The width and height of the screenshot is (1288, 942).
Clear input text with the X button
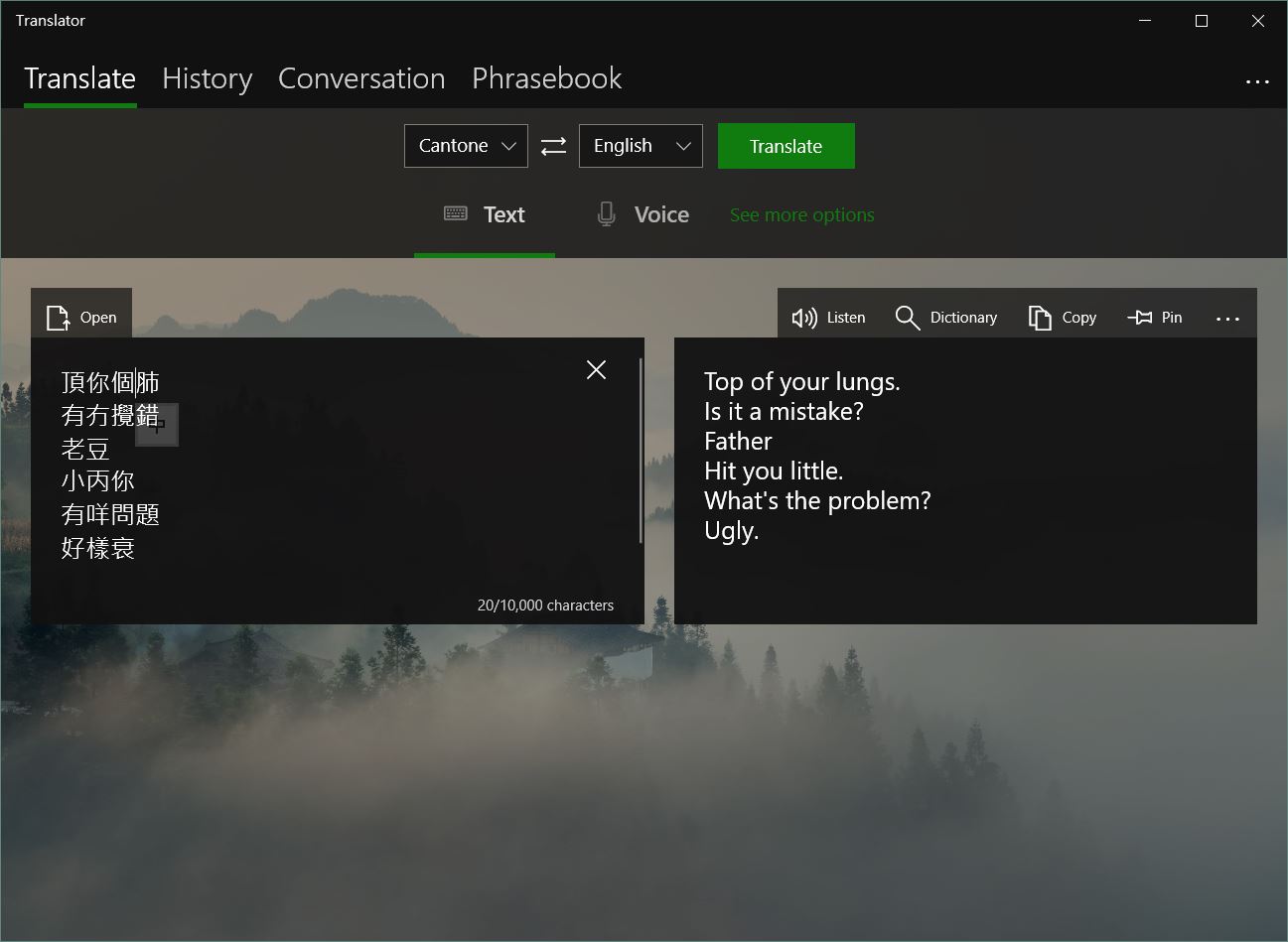596,370
